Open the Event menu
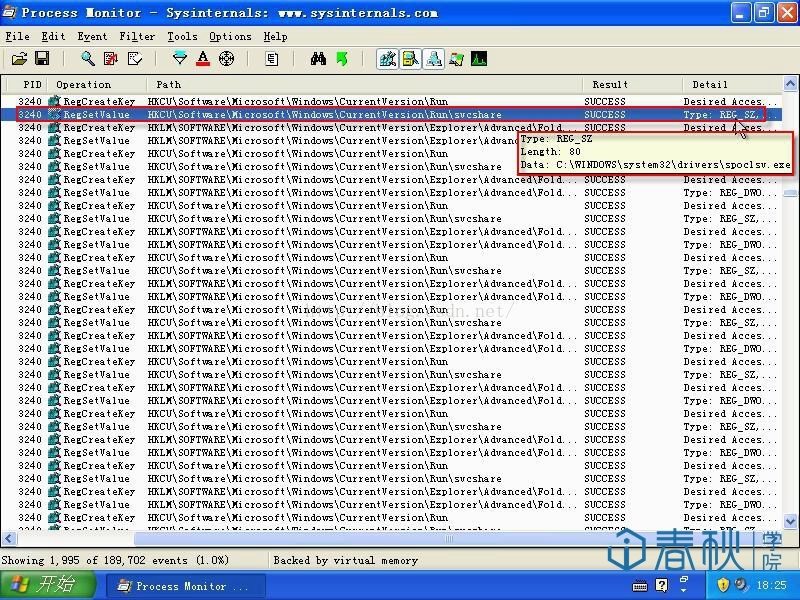The height and width of the screenshot is (600, 800). 92,36
